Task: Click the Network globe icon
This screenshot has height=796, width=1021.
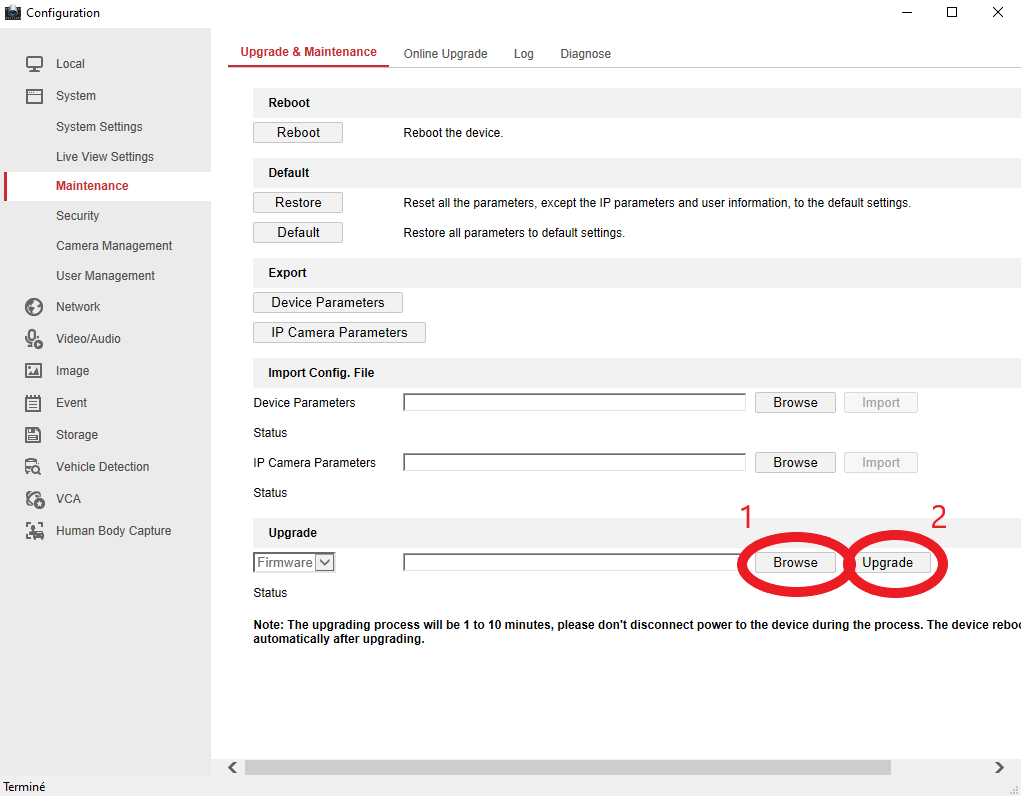Action: (34, 307)
